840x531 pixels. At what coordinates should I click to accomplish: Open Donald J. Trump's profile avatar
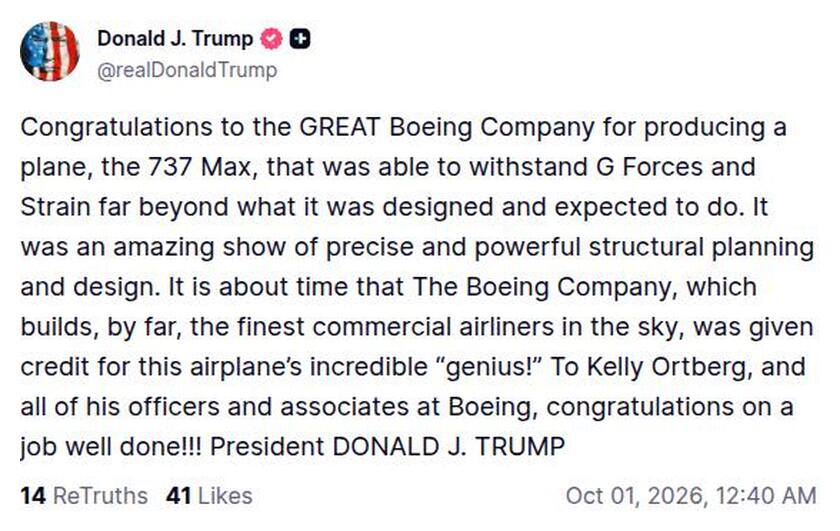tap(50, 51)
